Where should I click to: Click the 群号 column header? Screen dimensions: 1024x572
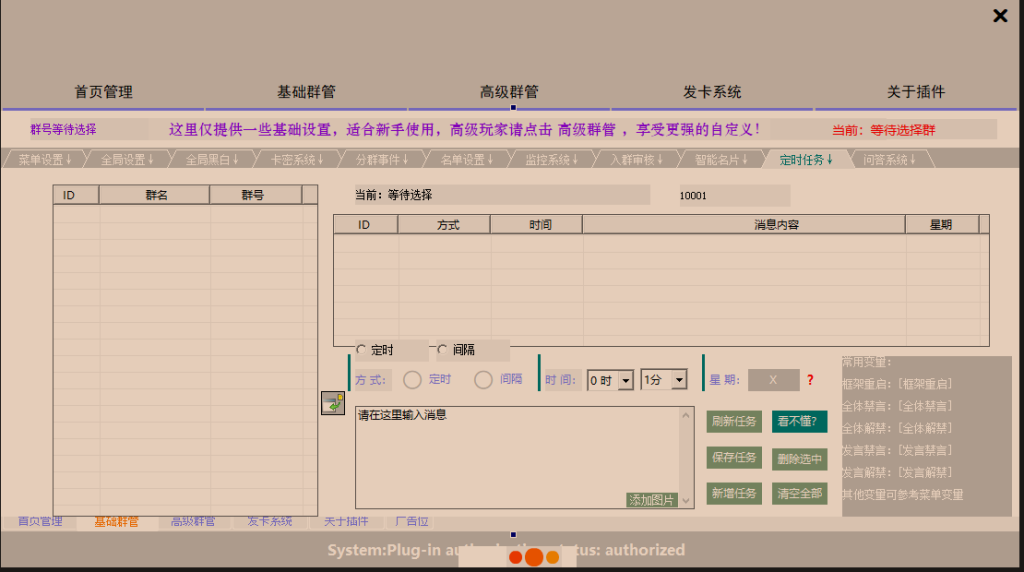pyautogui.click(x=255, y=195)
